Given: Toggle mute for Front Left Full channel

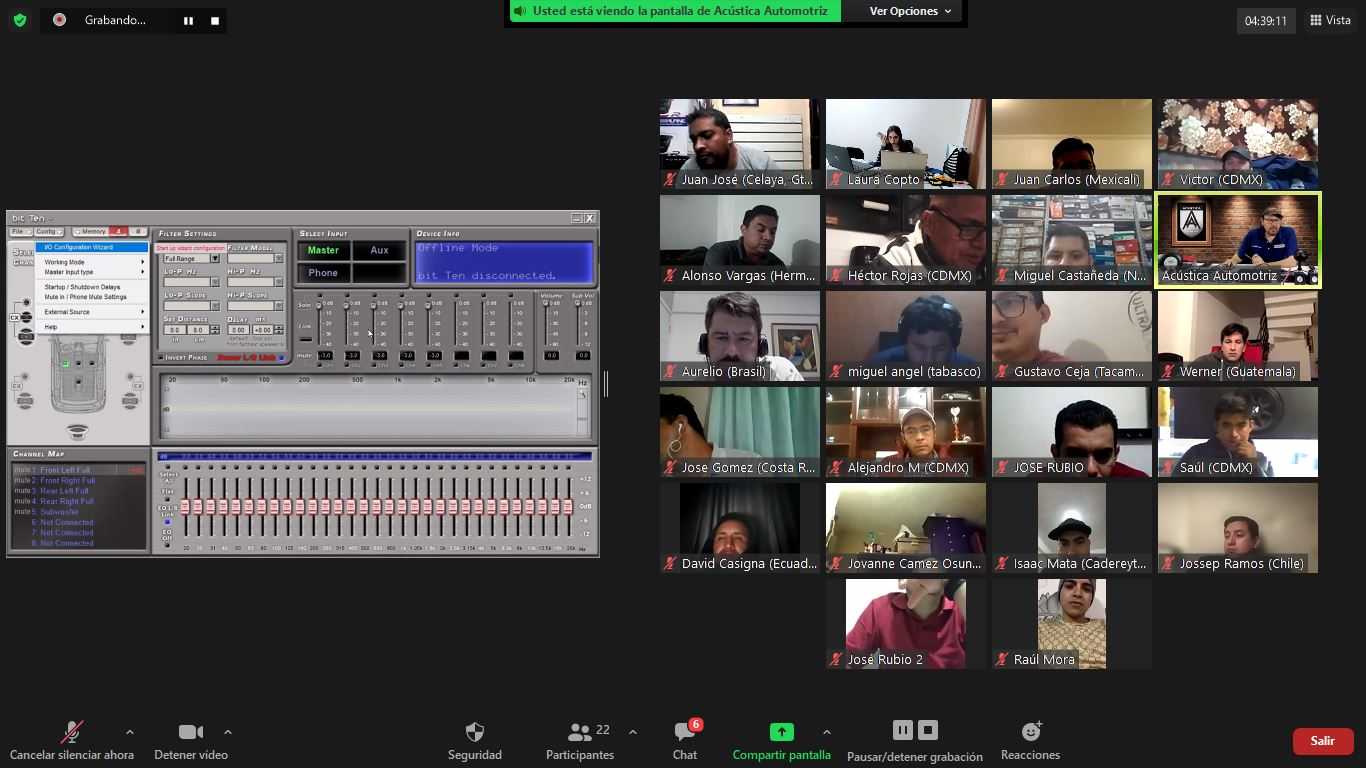Looking at the screenshot, I should point(22,470).
